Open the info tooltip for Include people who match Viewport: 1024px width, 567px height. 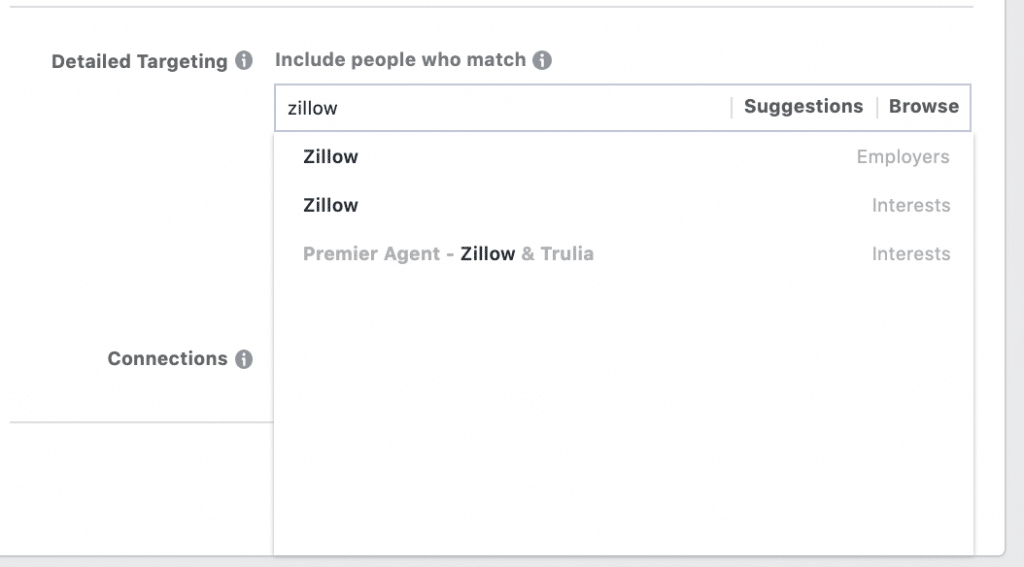(541, 60)
